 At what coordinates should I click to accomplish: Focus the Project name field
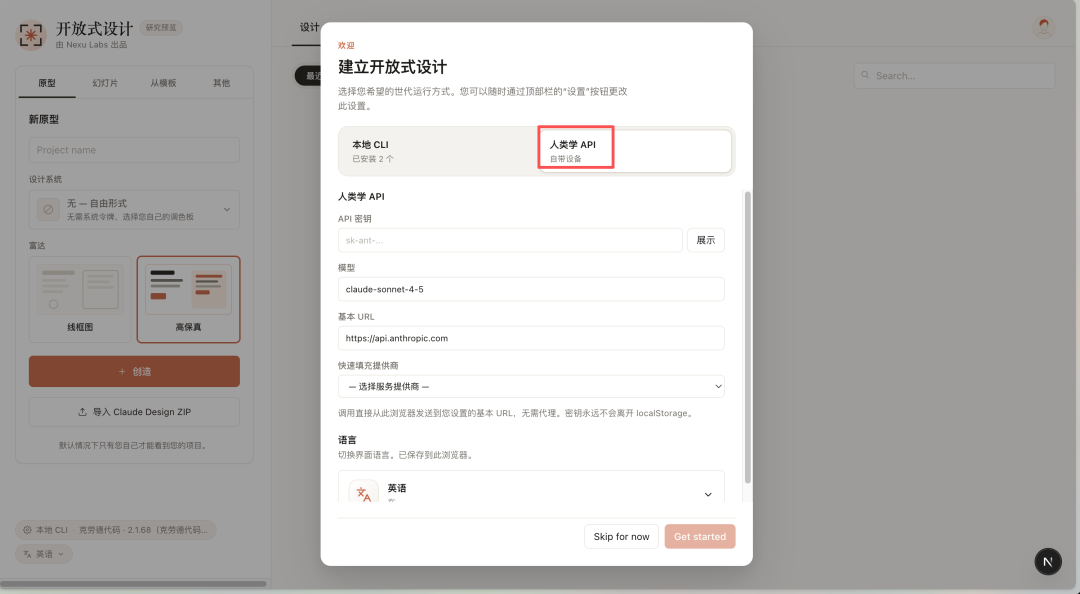(x=134, y=150)
